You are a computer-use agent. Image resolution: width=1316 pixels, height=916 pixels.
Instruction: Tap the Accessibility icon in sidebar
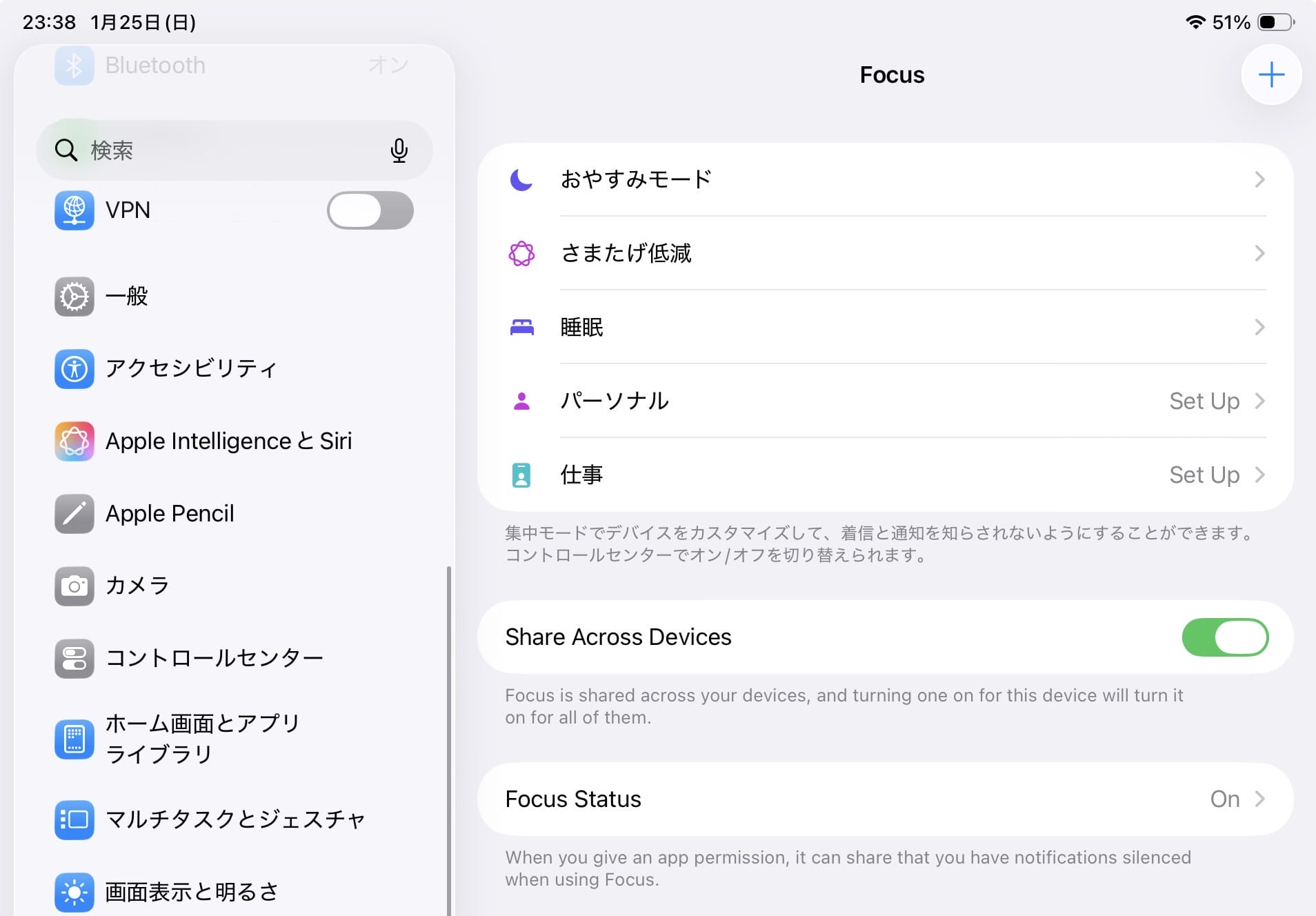click(x=74, y=369)
